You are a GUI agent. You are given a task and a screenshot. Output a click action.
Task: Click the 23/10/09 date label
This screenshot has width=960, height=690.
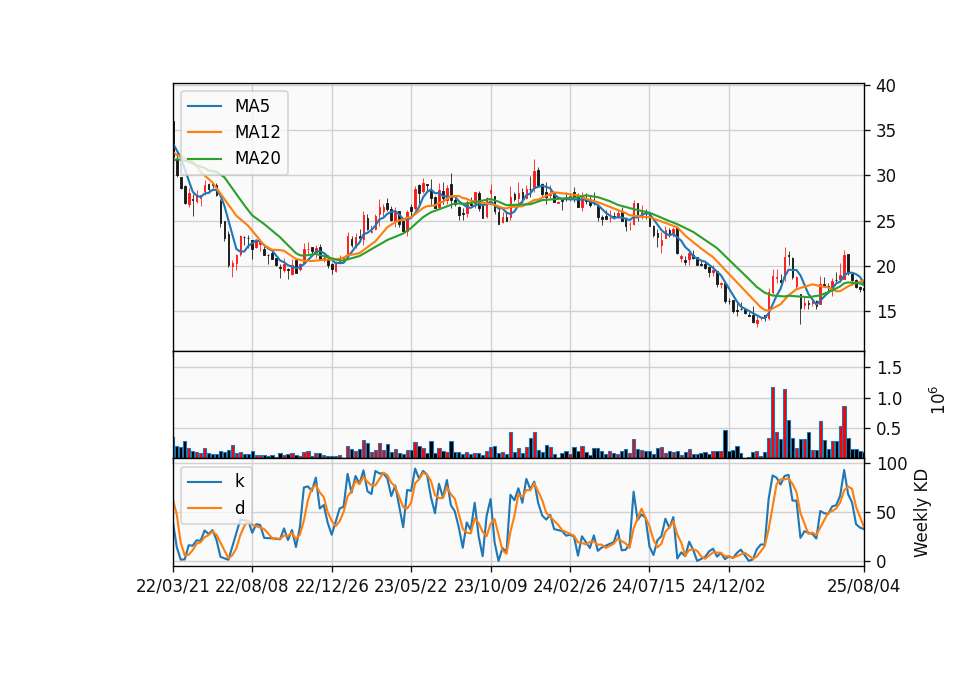pos(490,586)
